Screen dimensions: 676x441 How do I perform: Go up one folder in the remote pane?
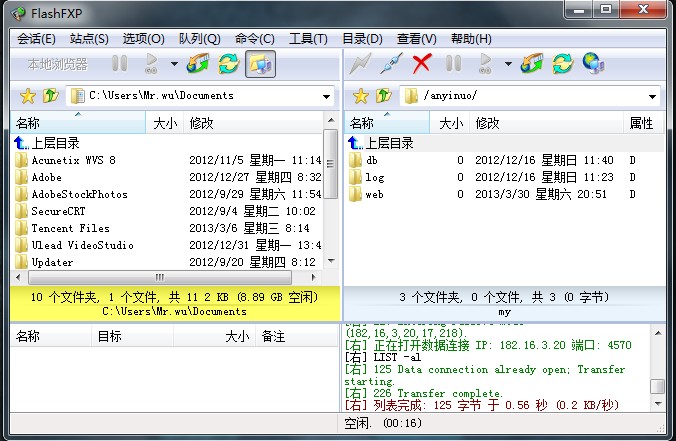[384, 96]
